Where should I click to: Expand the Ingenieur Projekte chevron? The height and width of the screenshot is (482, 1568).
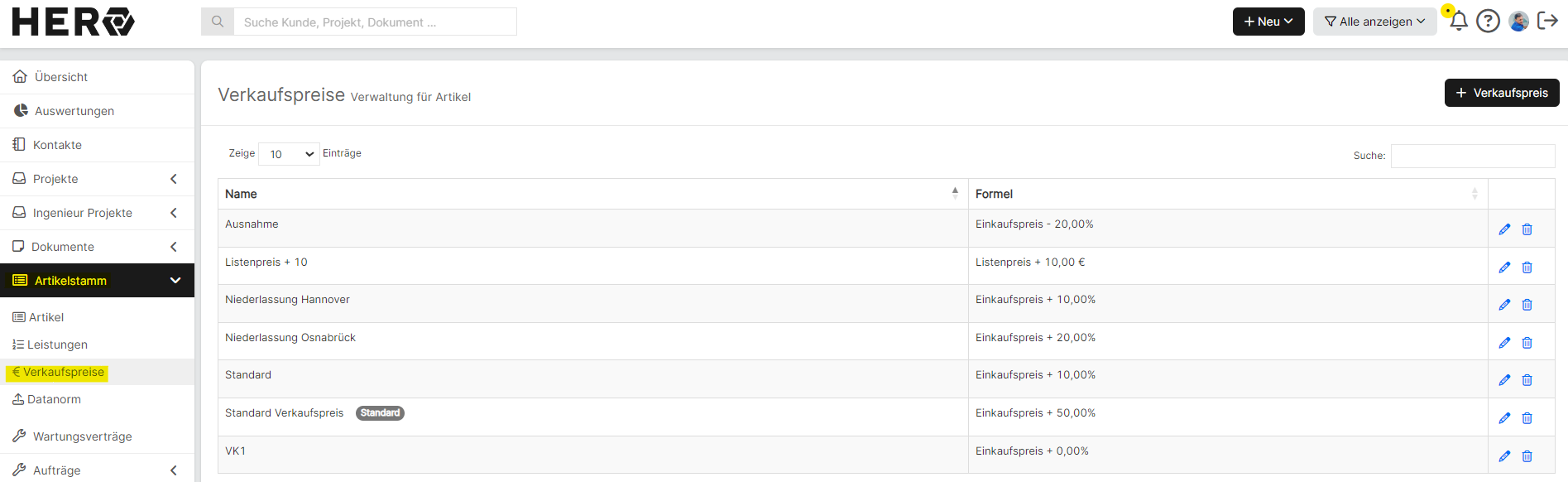(x=174, y=213)
